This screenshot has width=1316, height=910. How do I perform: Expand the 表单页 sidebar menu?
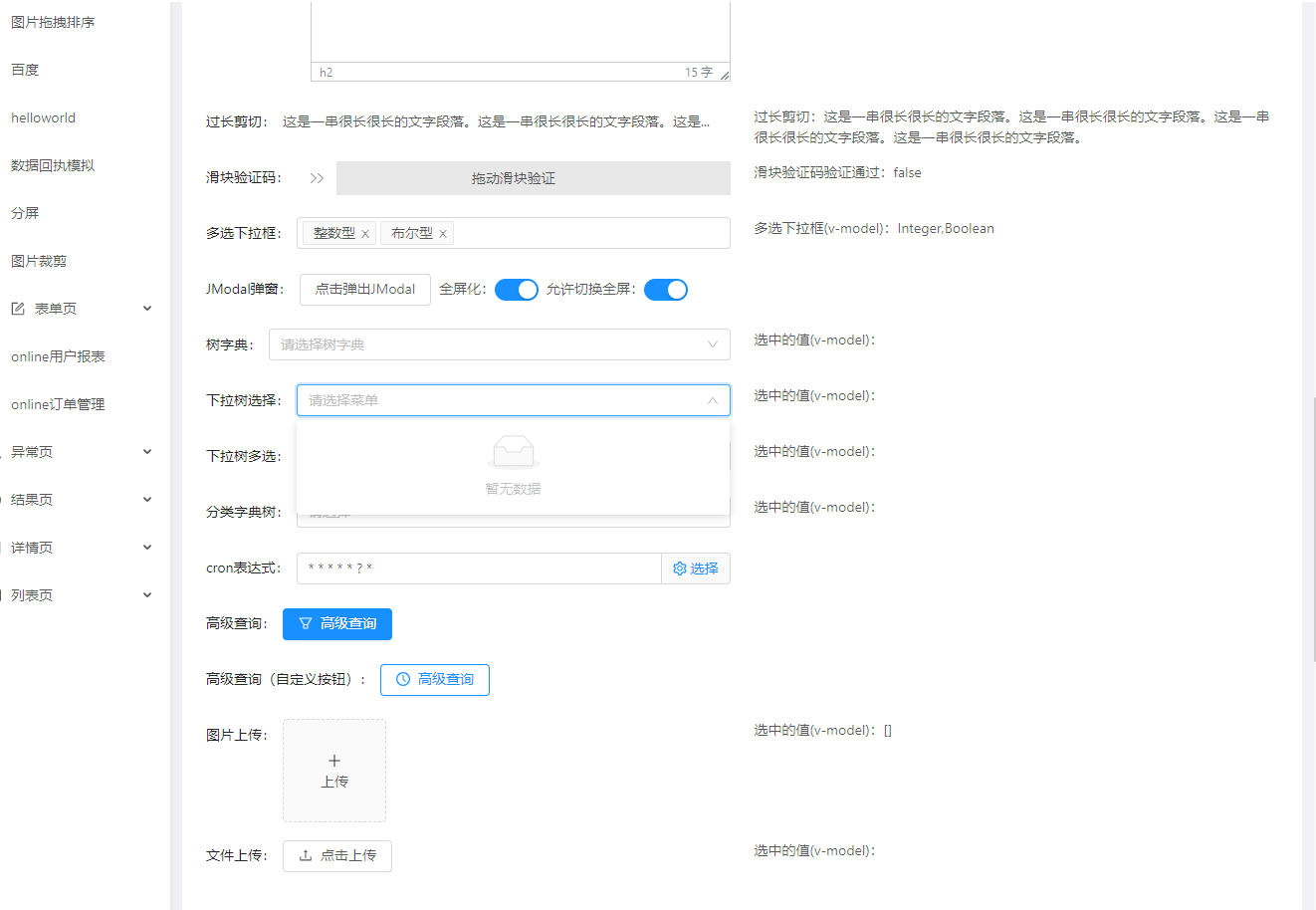(147, 309)
